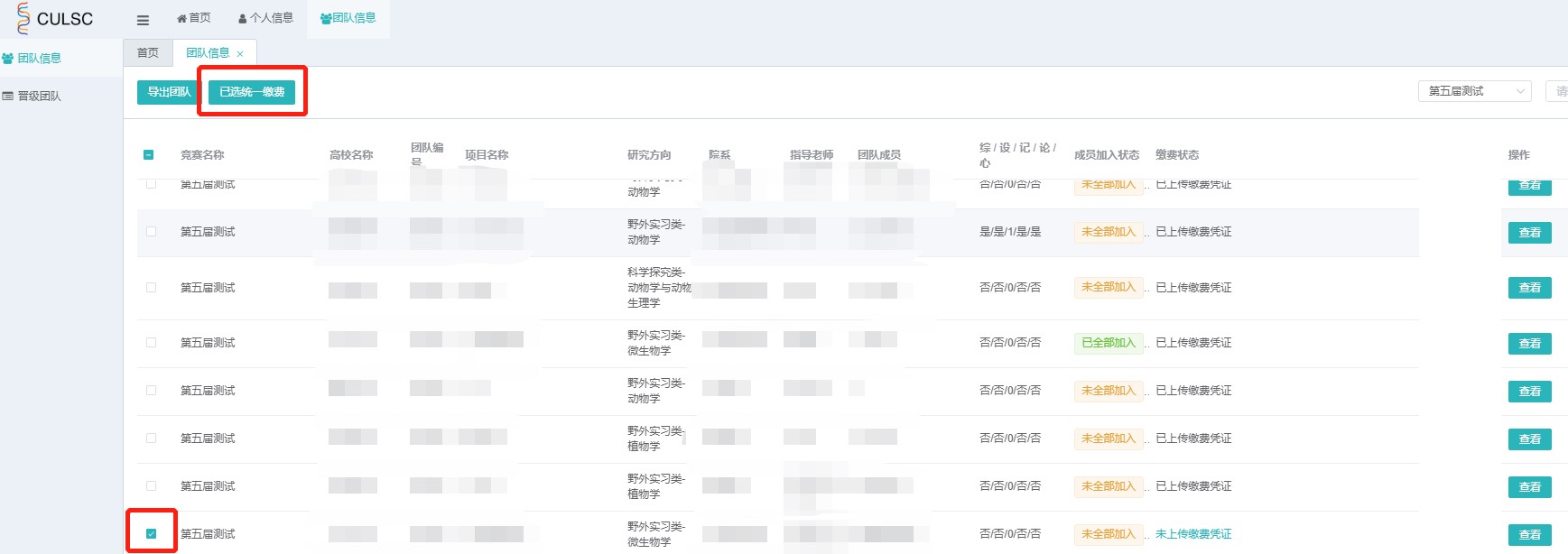Click the CULSC logo icon
Viewport: 1568px width, 554px height.
tap(23, 18)
